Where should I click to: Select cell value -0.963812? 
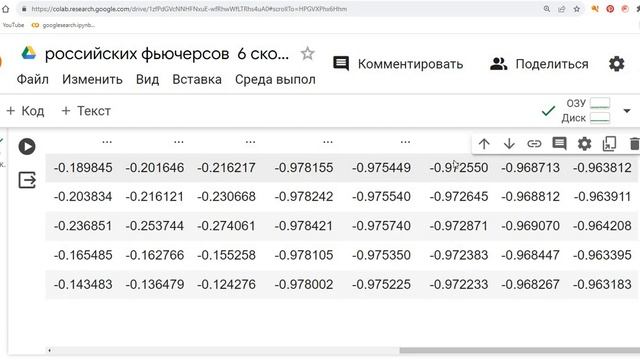click(x=602, y=167)
